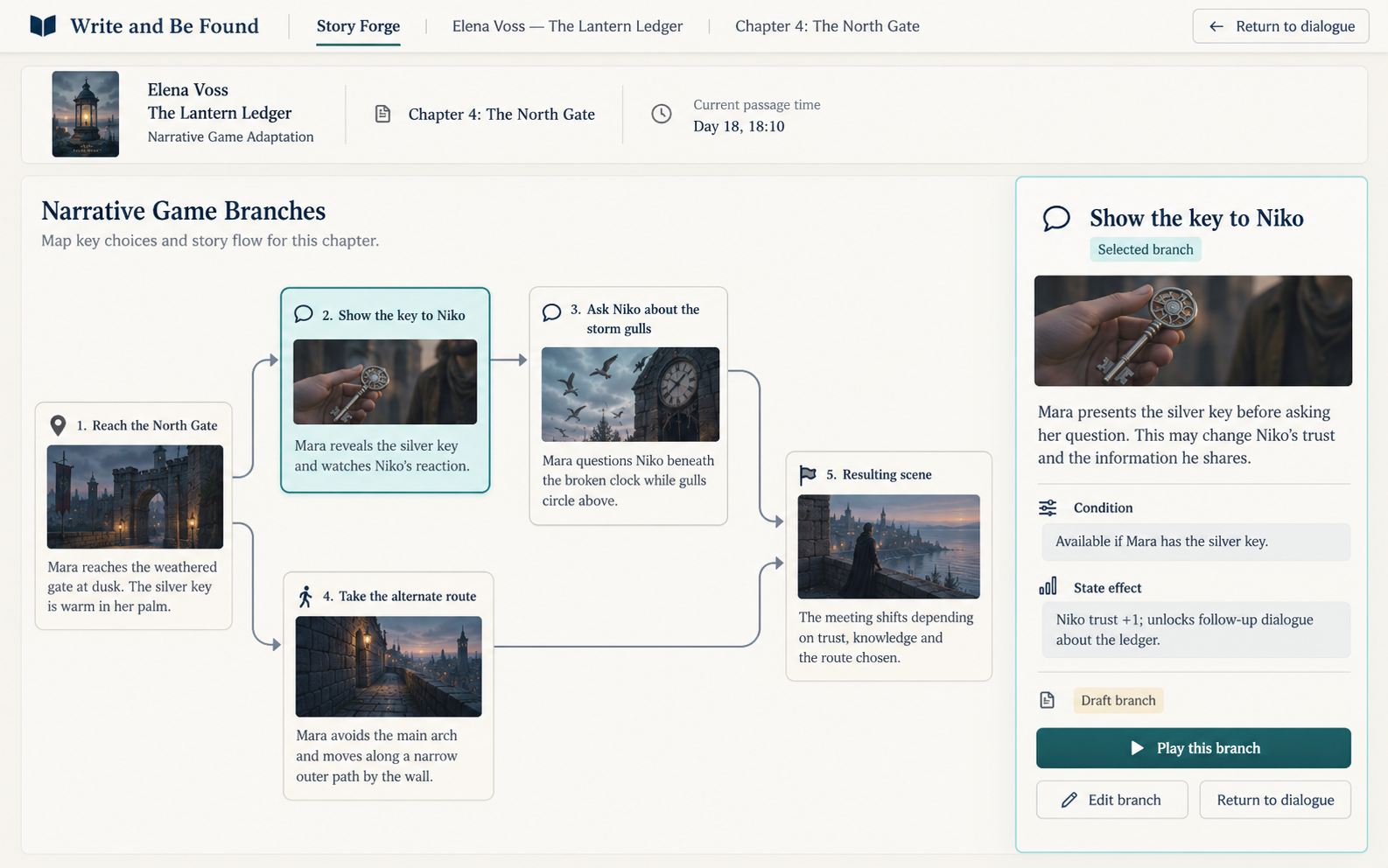Click 'Narrative Game Adaptation' subtitle text
This screenshot has height=868, width=1388.
(230, 136)
